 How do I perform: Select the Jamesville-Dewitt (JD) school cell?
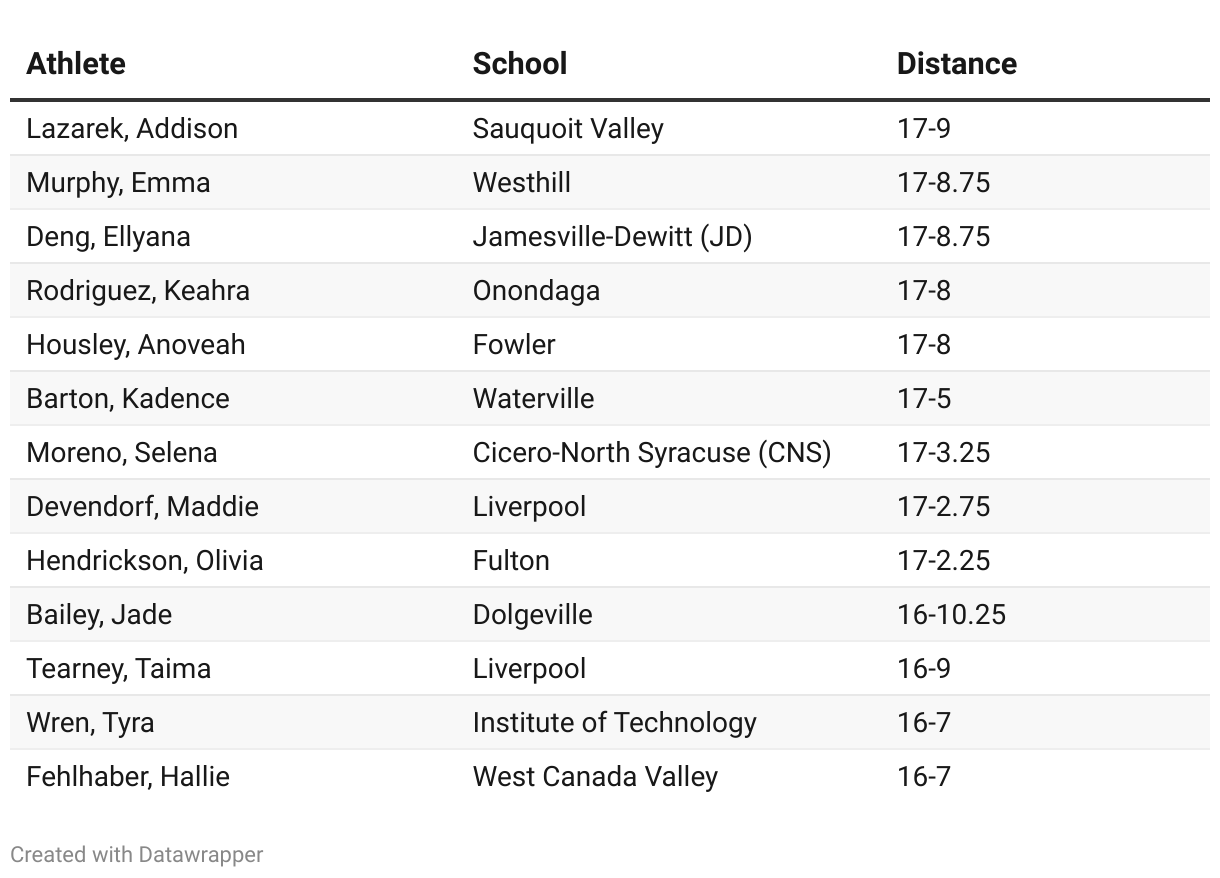(x=612, y=237)
